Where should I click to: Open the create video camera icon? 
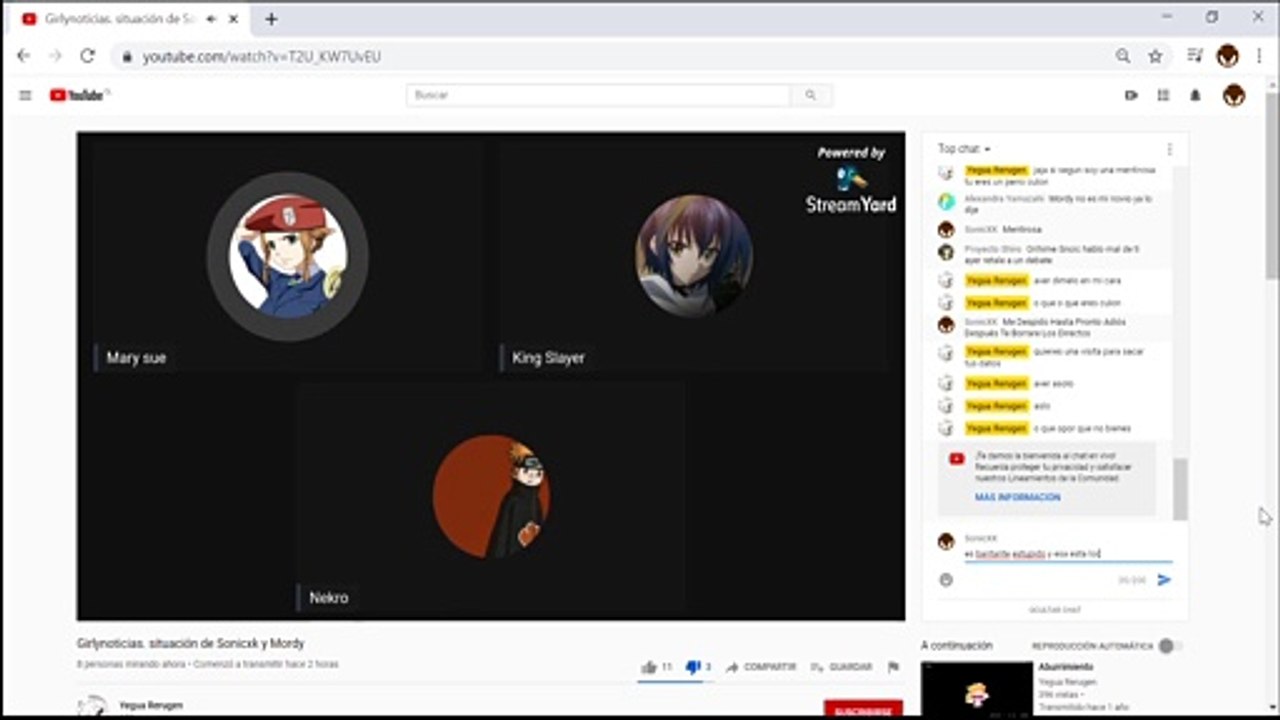pos(1131,95)
